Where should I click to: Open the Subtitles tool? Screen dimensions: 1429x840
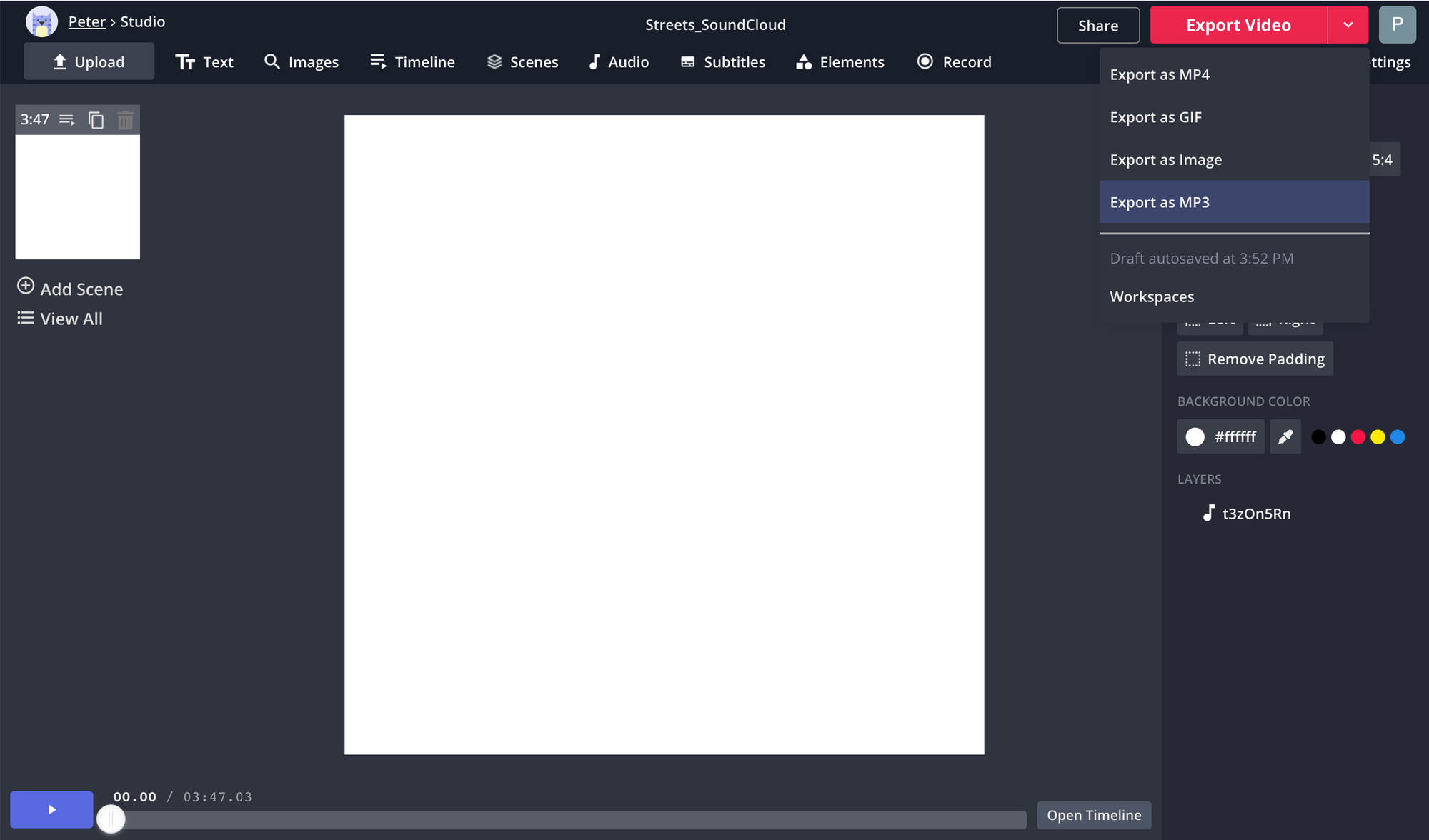point(723,62)
